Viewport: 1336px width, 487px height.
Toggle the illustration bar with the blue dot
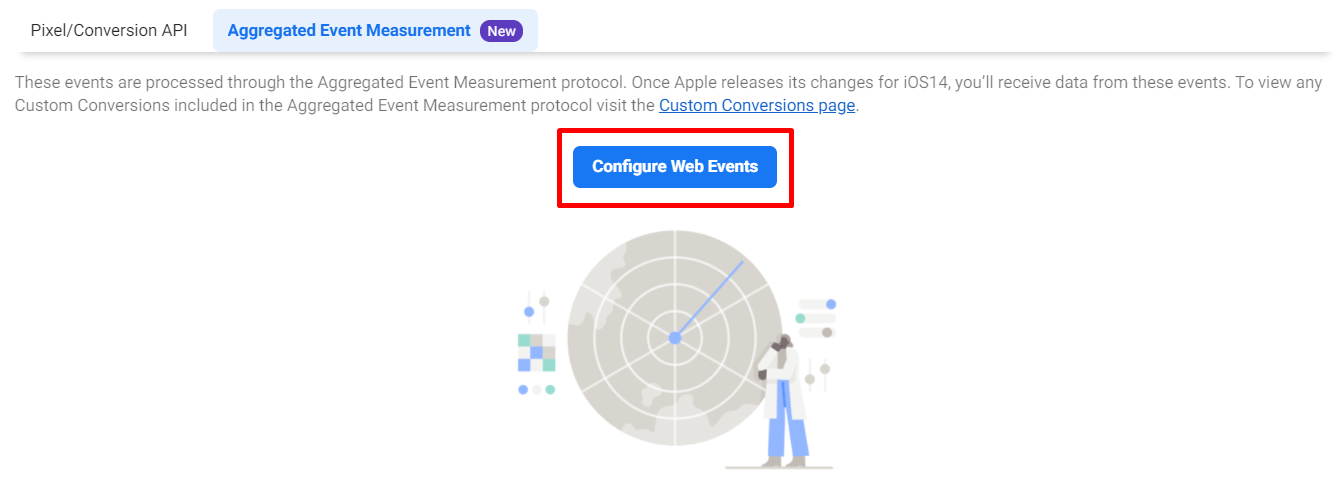(817, 304)
